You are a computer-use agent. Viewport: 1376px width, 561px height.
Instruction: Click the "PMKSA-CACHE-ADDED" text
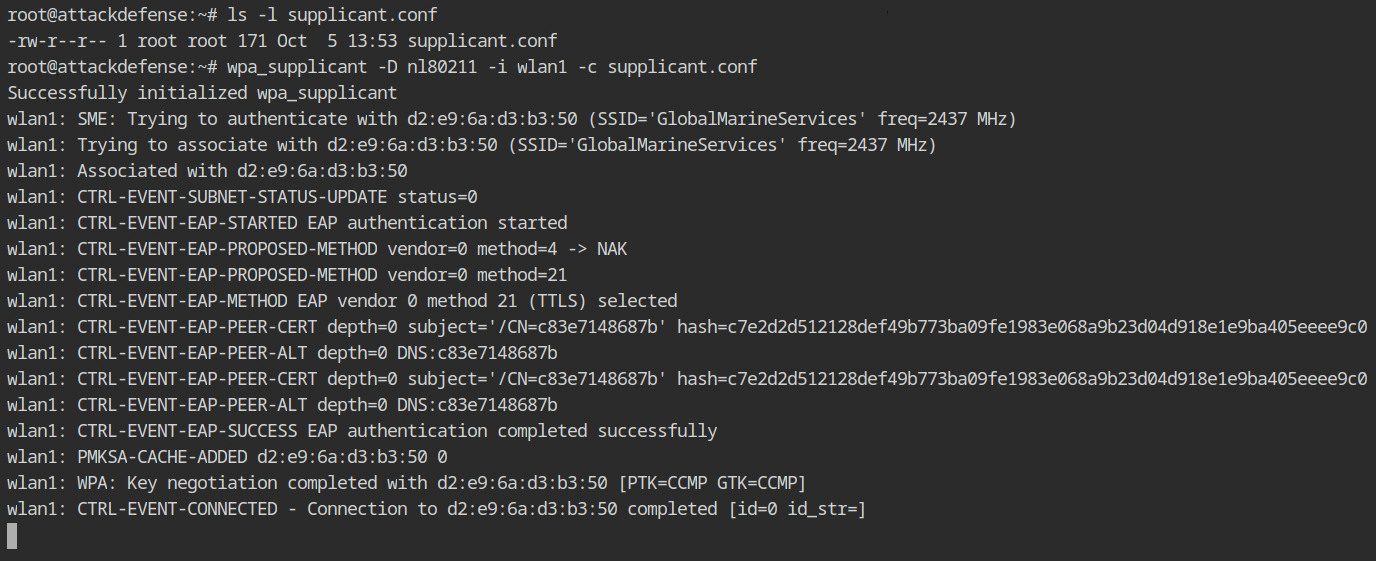162,457
